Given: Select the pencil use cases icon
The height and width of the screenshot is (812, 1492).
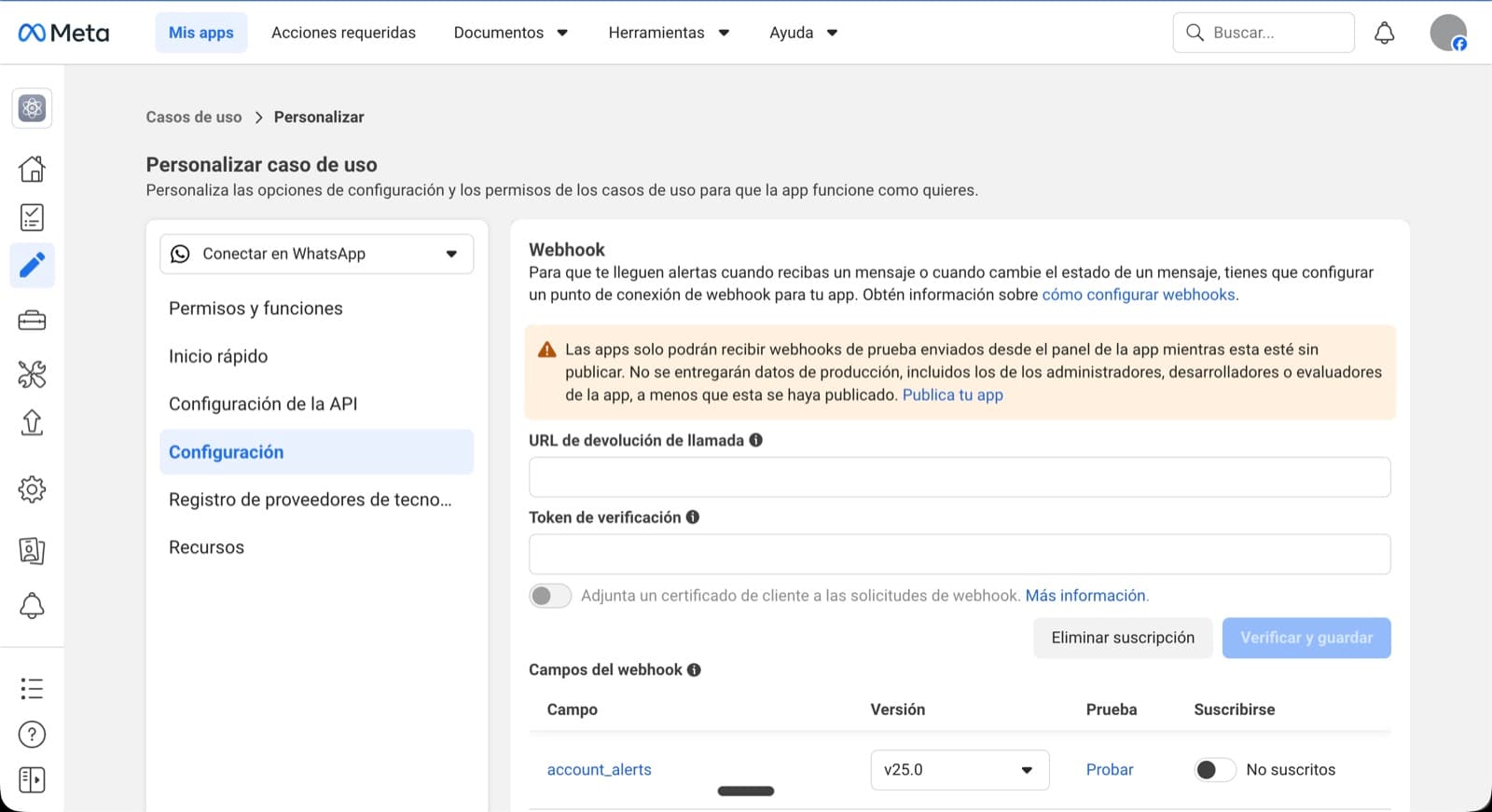Looking at the screenshot, I should pos(32,266).
